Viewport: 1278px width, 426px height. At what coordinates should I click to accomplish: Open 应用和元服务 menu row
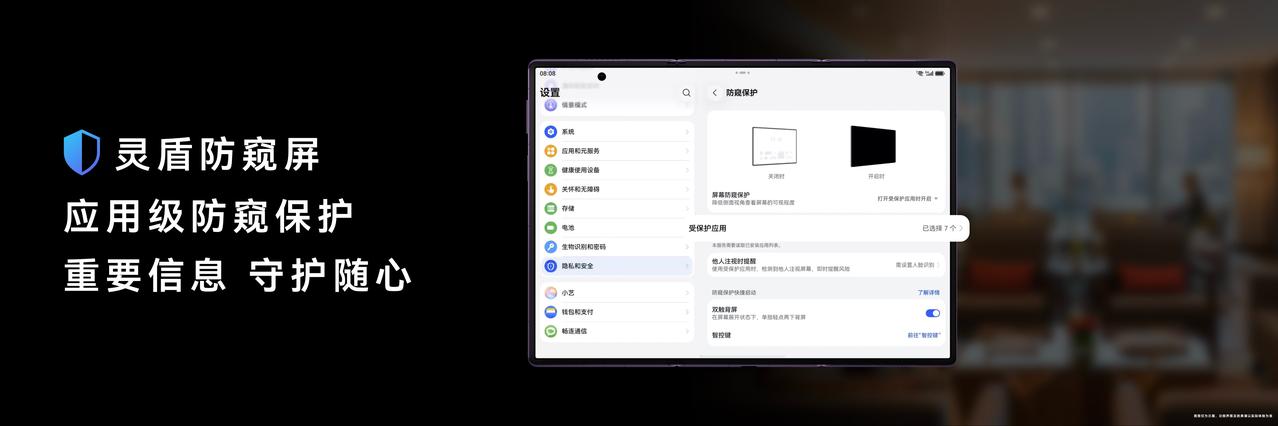pyautogui.click(x=616, y=151)
